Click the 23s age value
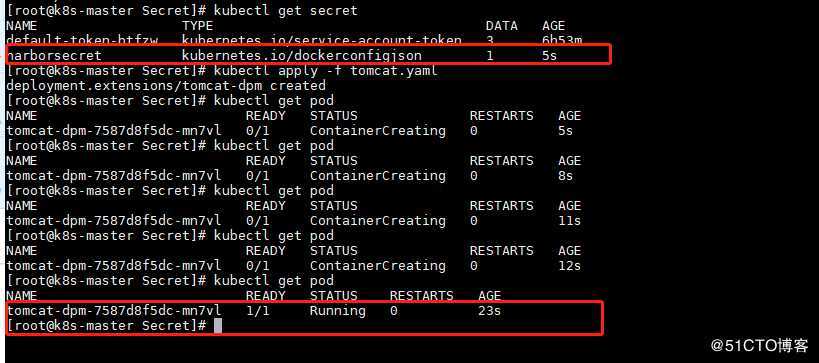This screenshot has width=819, height=363. pos(489,311)
